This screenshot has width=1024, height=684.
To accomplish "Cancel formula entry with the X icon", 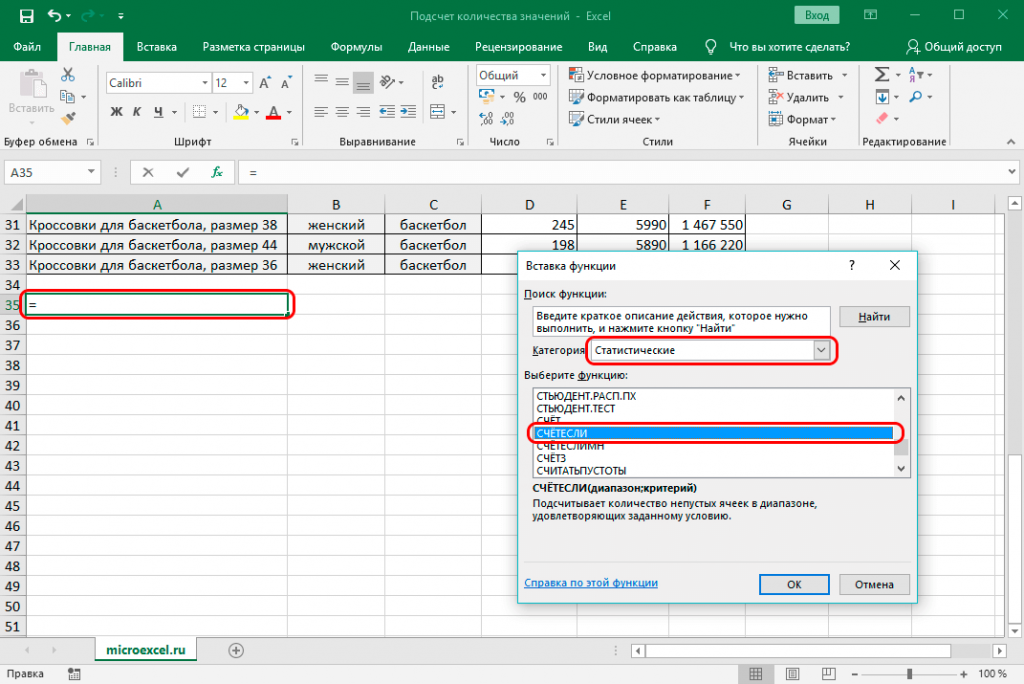I will pyautogui.click(x=148, y=172).
